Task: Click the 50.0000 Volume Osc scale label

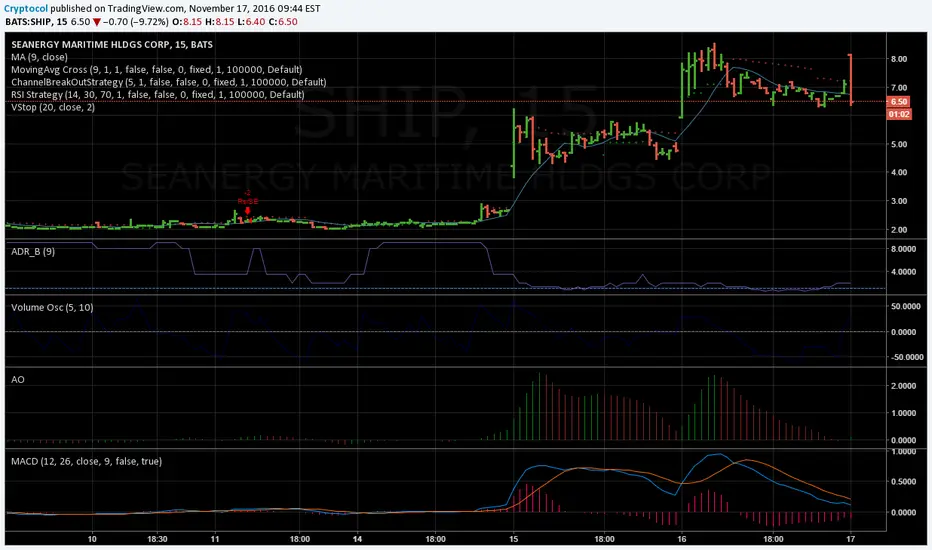Action: click(x=907, y=306)
